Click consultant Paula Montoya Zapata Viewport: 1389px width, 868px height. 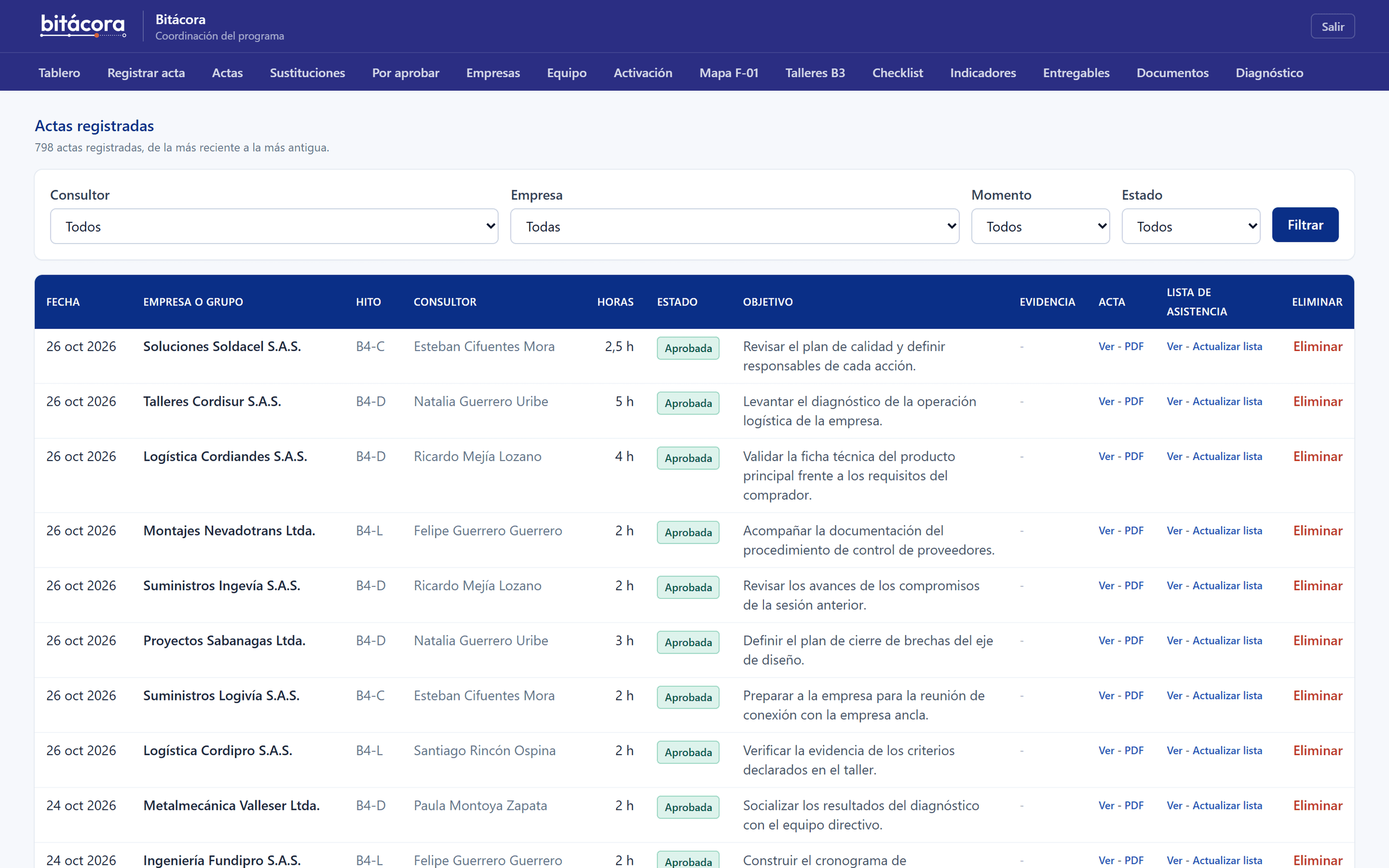point(480,807)
